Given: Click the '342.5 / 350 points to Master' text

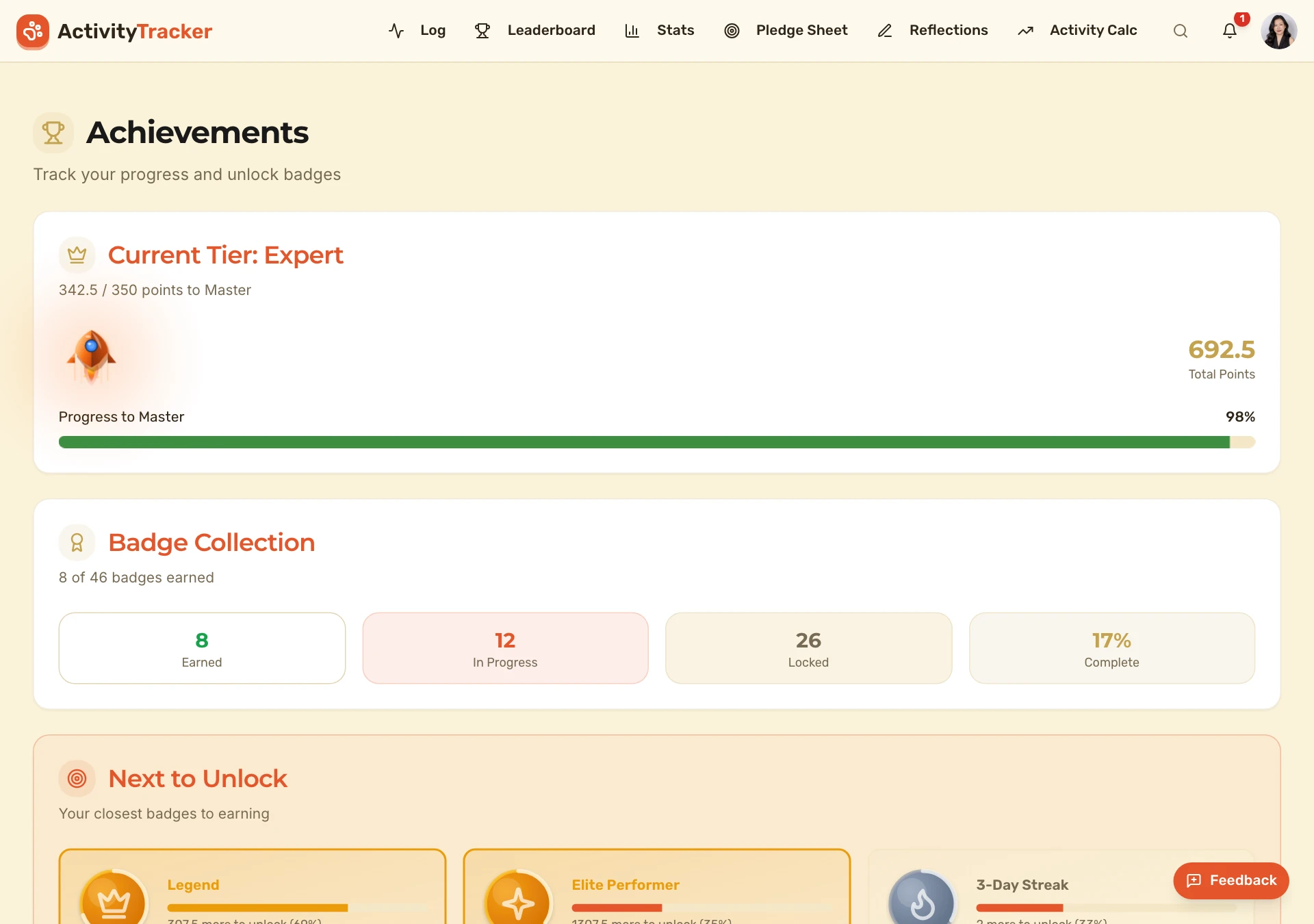Looking at the screenshot, I should pos(155,290).
